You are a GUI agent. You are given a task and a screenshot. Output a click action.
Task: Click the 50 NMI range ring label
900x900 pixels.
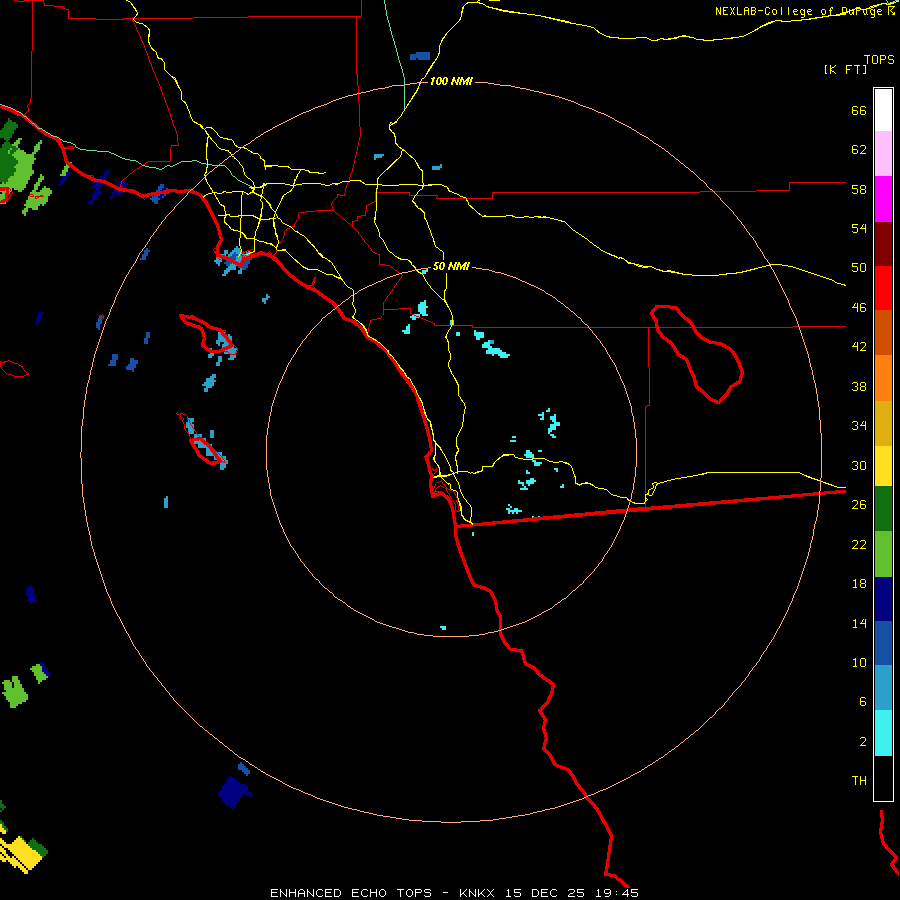[x=451, y=266]
